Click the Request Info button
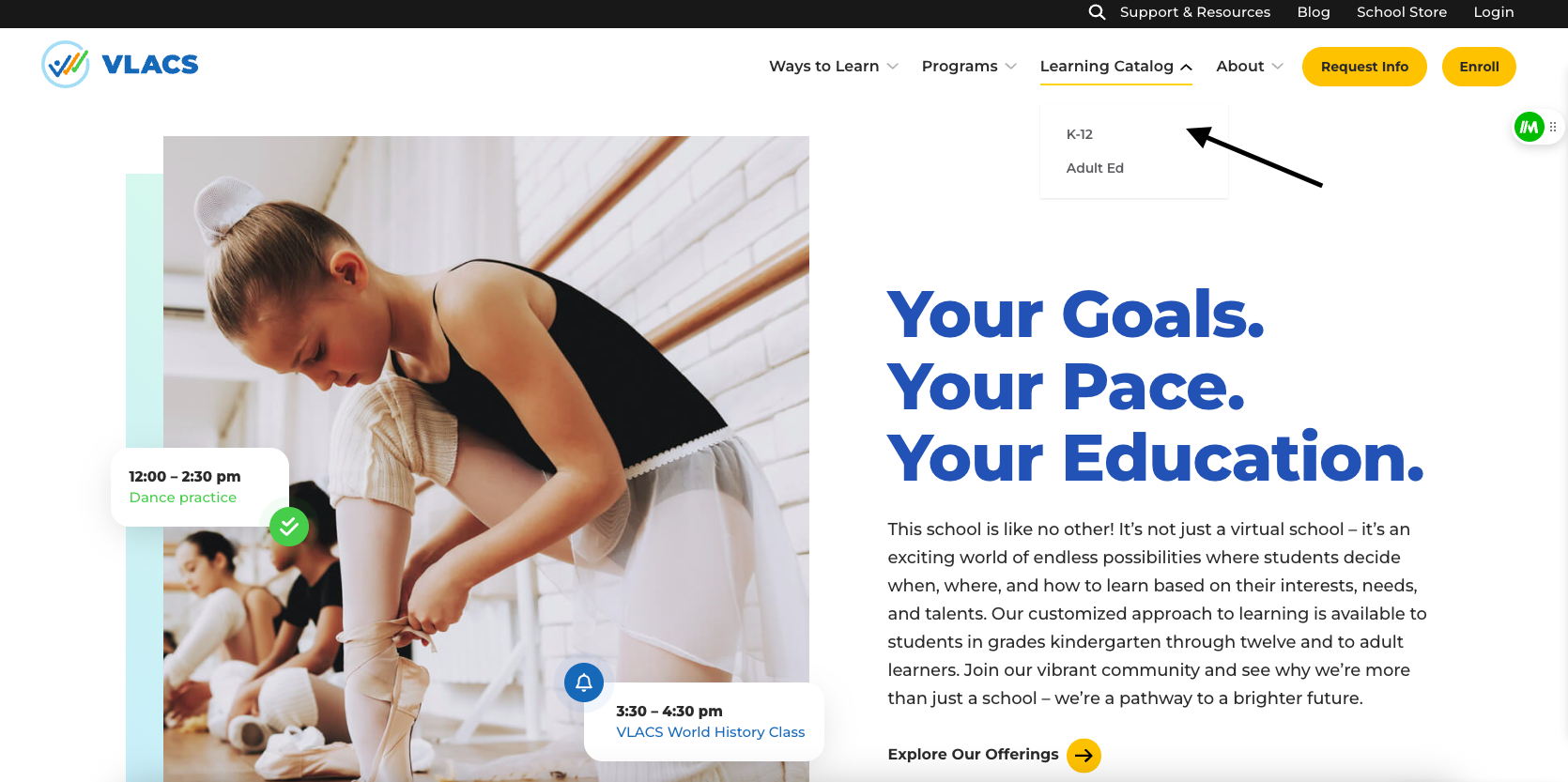1568x782 pixels. click(1364, 67)
